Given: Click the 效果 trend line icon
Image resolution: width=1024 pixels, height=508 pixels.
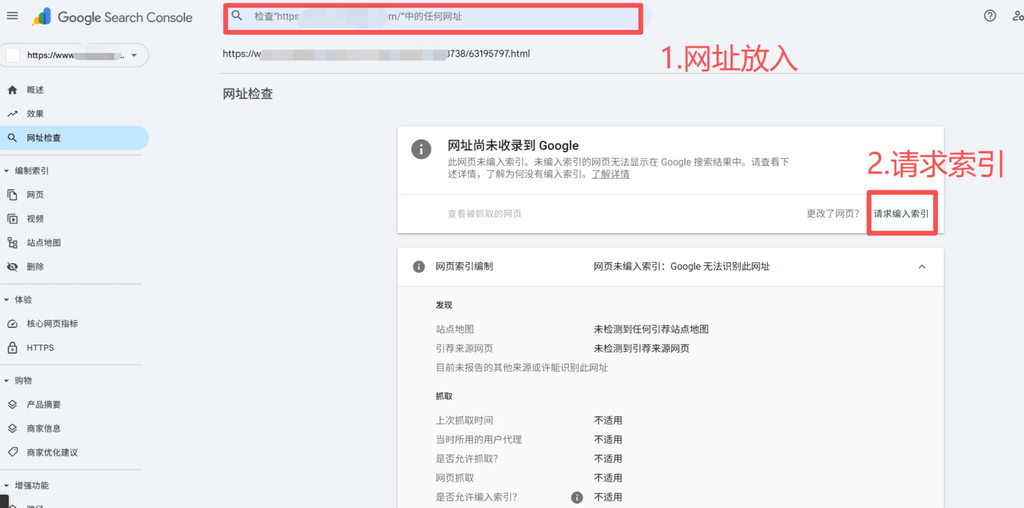Looking at the screenshot, I should click(12, 114).
